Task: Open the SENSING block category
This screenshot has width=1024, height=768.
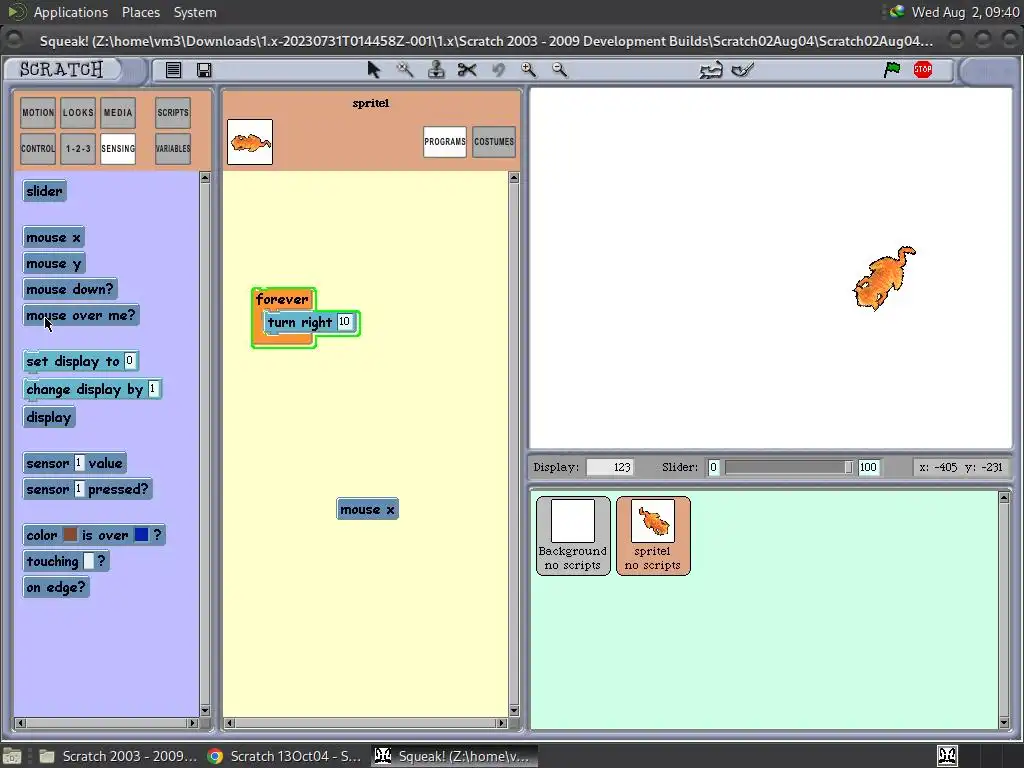Action: [x=118, y=149]
